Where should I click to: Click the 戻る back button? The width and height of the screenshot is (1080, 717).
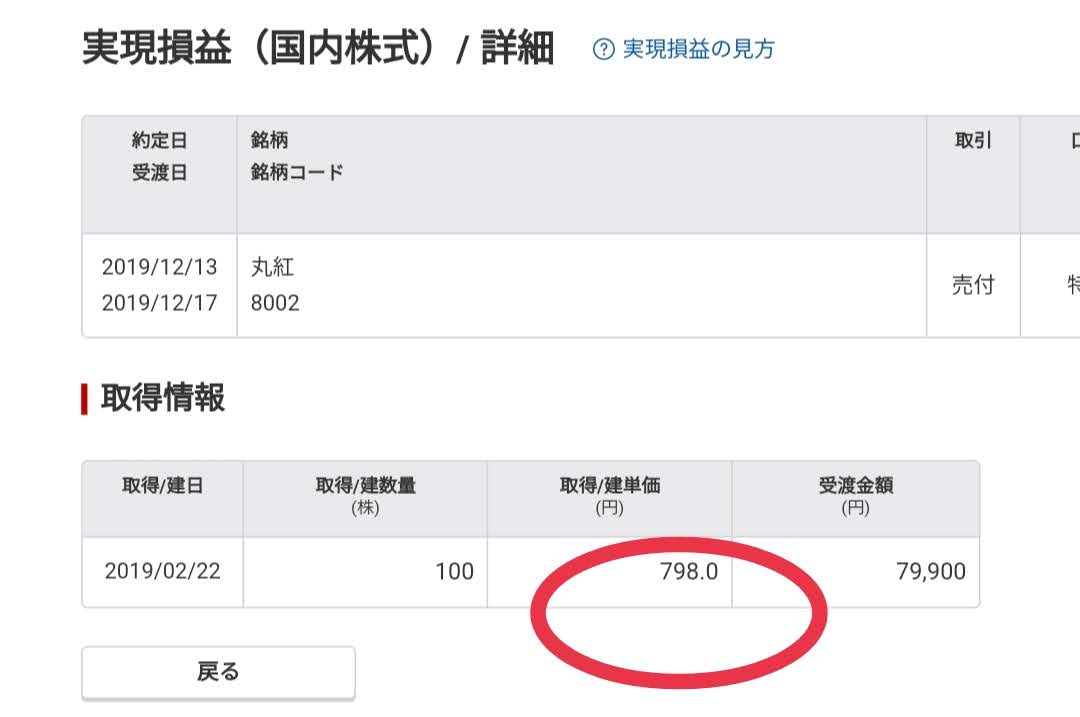[218, 672]
